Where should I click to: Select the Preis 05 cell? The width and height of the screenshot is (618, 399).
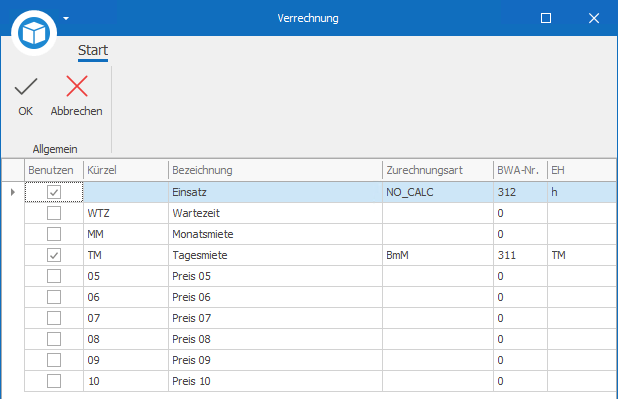tap(275, 276)
